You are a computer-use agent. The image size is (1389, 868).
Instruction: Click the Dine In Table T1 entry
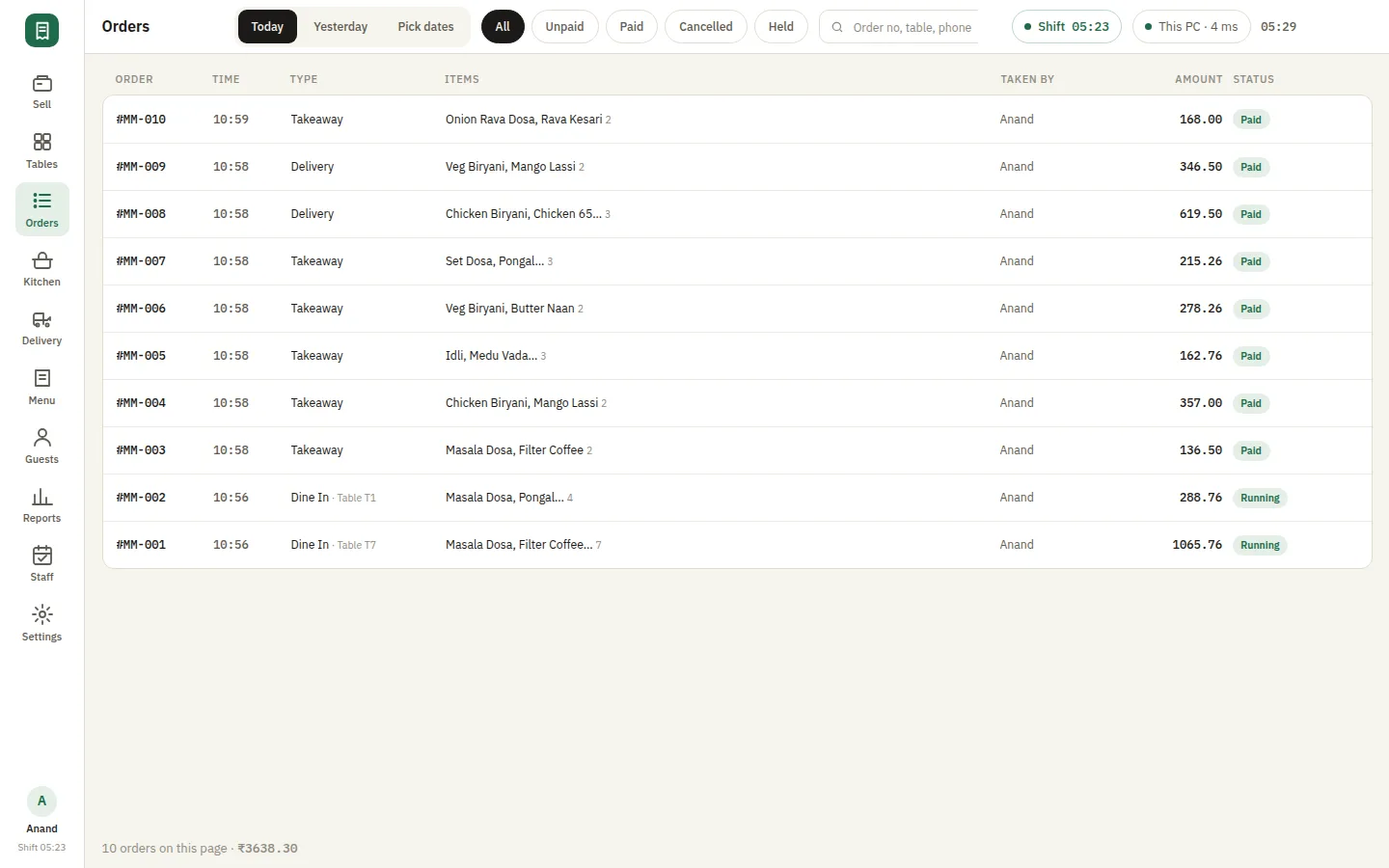tap(333, 498)
